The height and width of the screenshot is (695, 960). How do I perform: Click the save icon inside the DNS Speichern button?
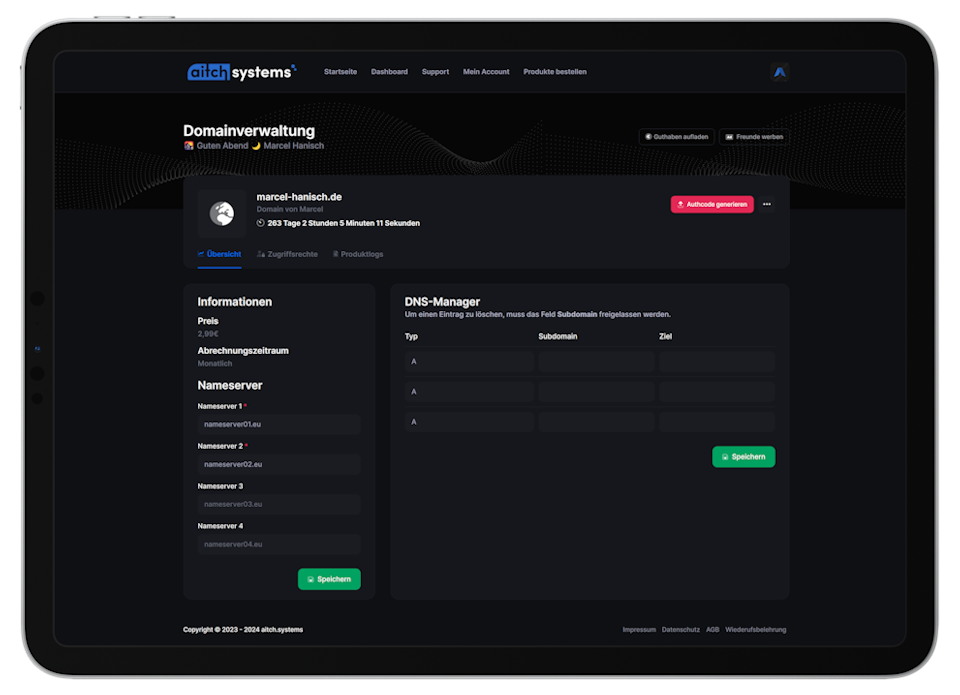pyautogui.click(x=727, y=456)
